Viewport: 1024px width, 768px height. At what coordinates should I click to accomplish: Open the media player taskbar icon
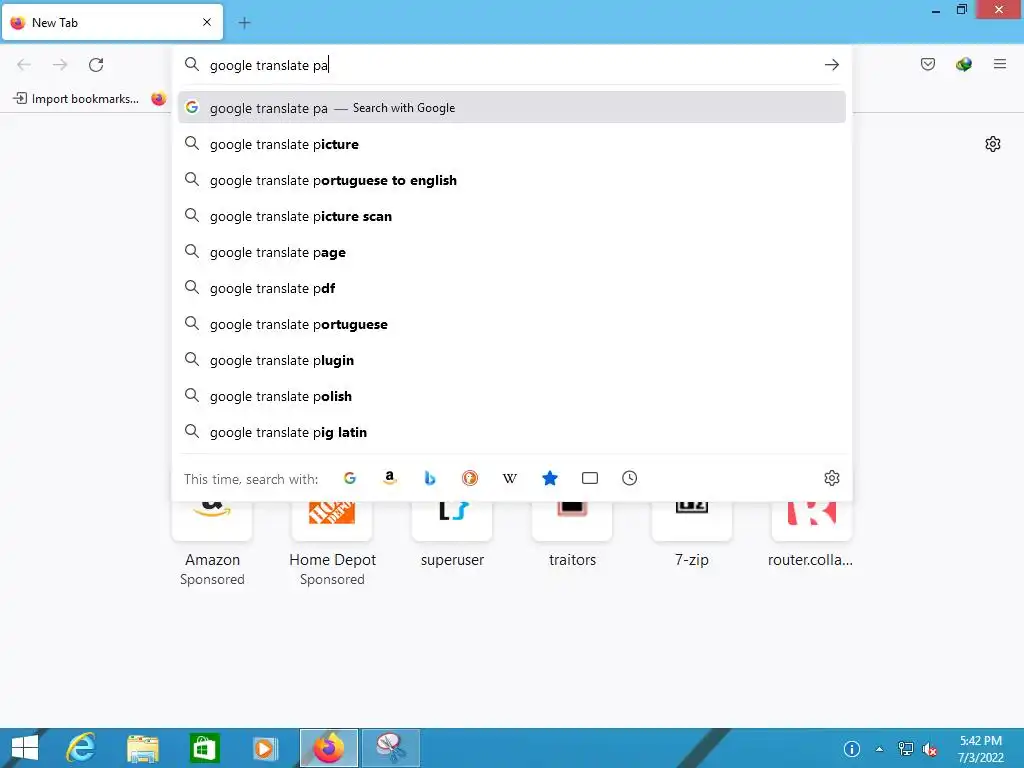pos(264,748)
